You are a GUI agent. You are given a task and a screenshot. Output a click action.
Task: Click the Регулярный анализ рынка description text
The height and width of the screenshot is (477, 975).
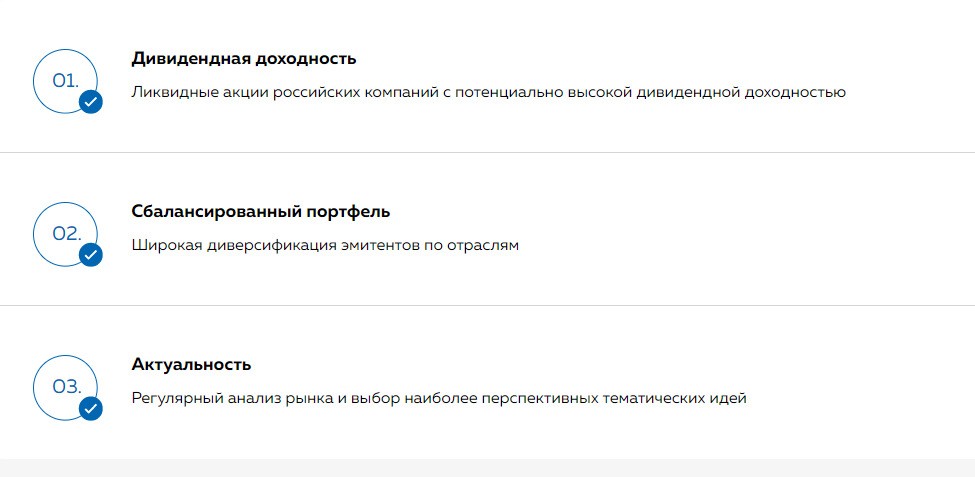tap(439, 399)
